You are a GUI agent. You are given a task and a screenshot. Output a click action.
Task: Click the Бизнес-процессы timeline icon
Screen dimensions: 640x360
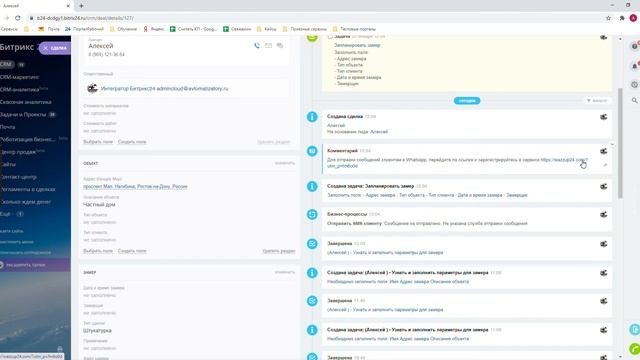click(312, 214)
